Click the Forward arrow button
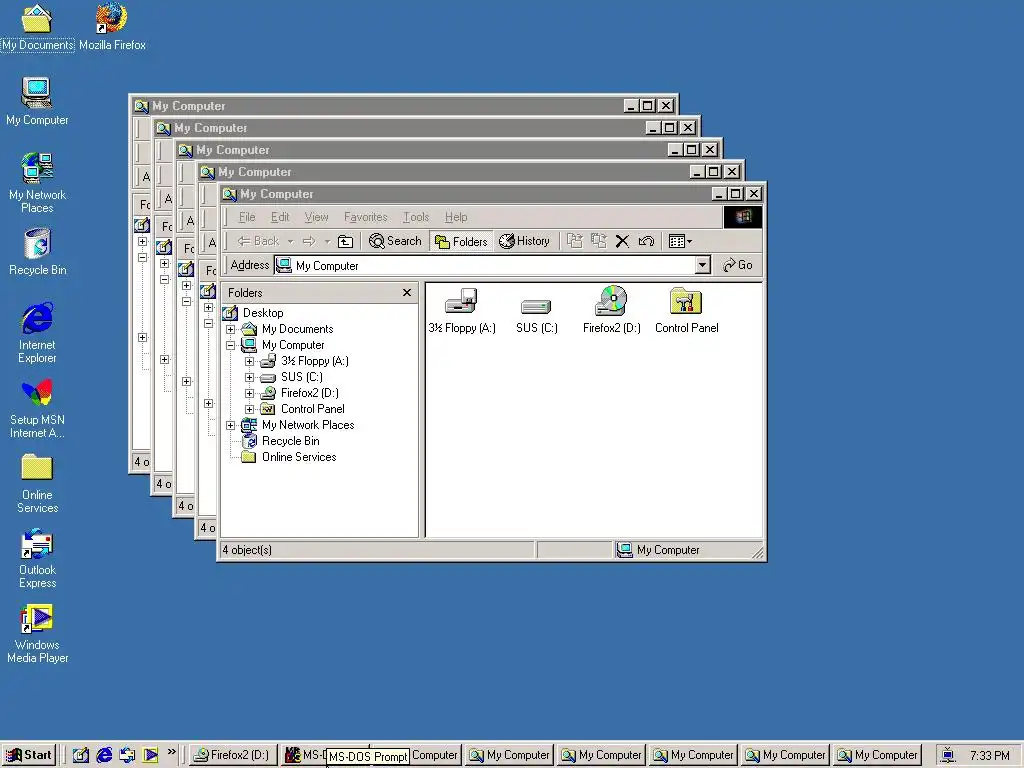The image size is (1024, 768). pos(310,242)
